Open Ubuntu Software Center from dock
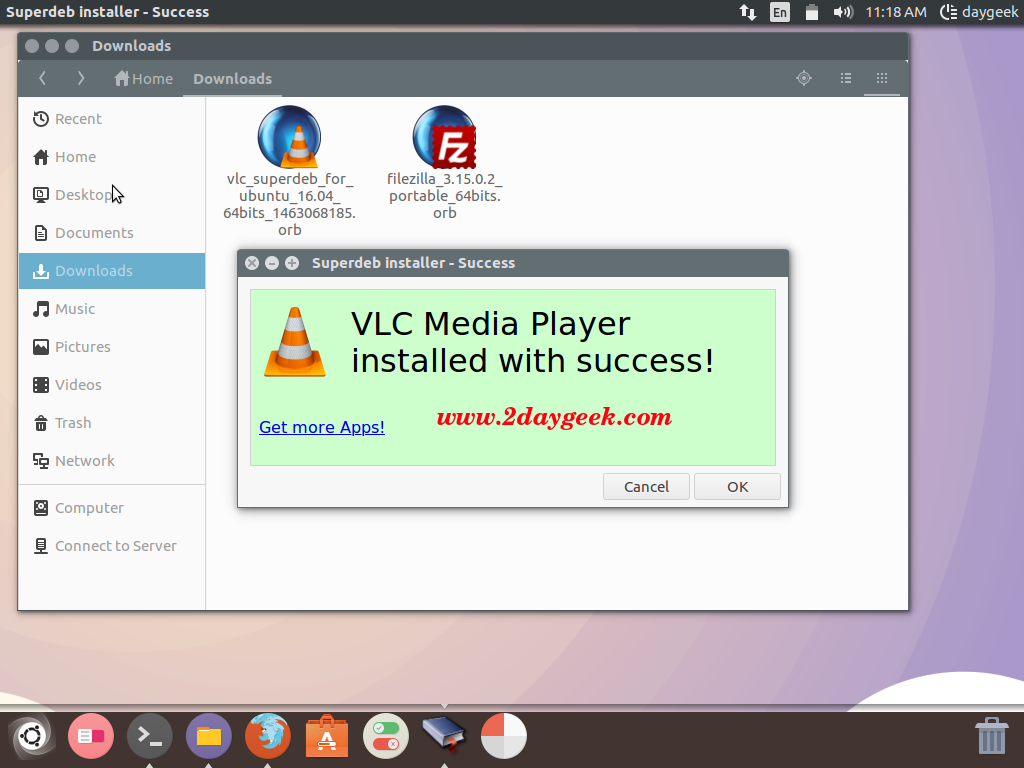This screenshot has height=768, width=1024. 327,736
